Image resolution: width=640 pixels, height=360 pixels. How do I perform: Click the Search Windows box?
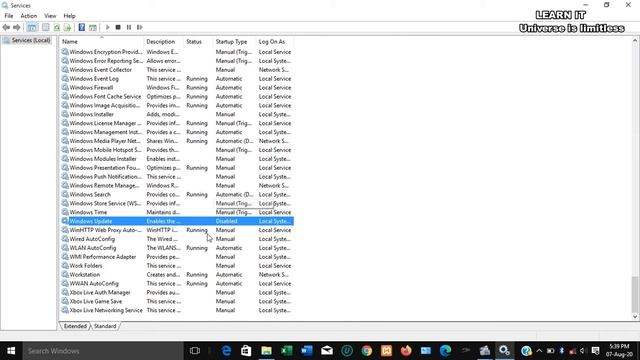102,351
